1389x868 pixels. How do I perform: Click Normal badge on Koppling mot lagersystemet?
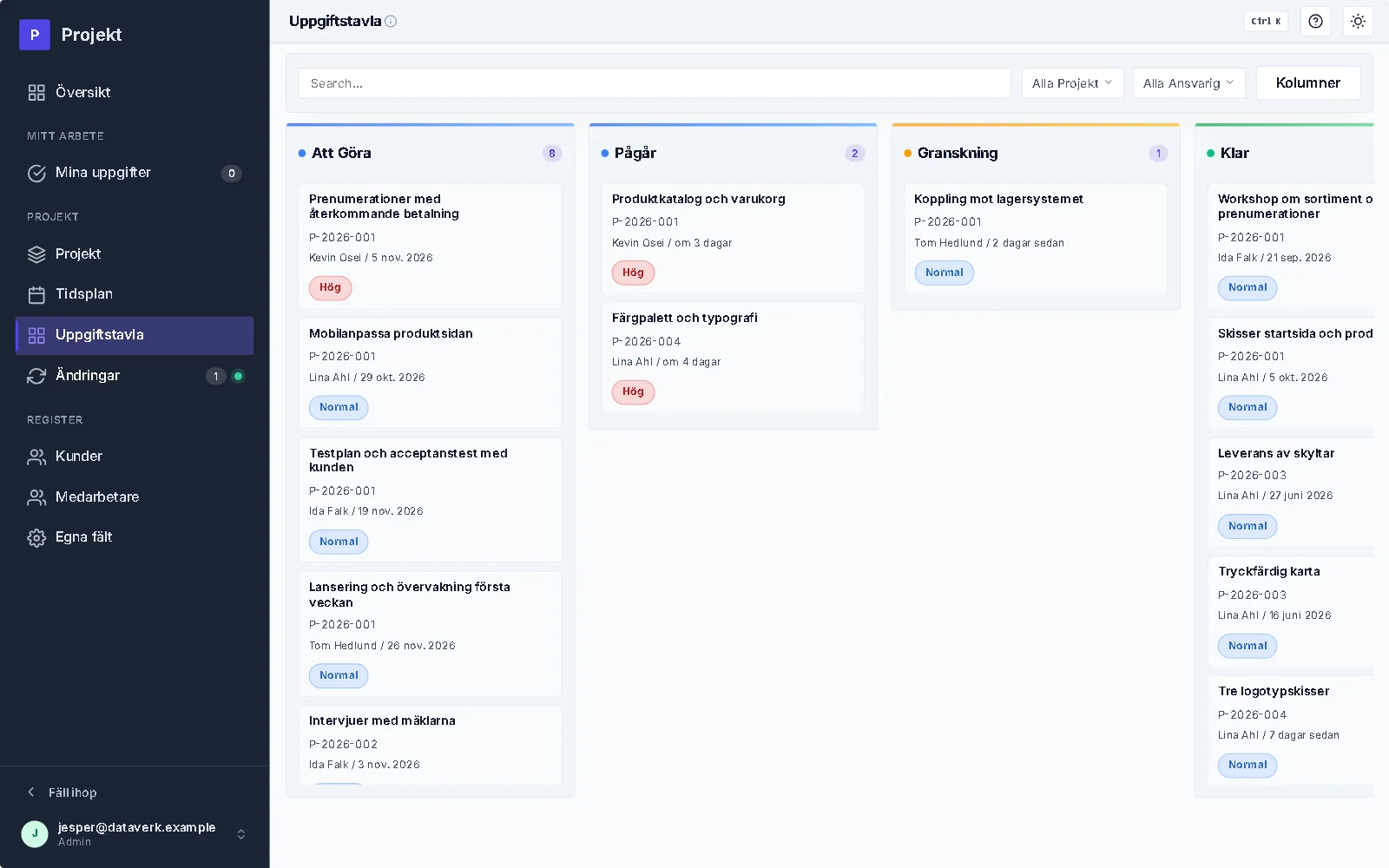point(945,273)
